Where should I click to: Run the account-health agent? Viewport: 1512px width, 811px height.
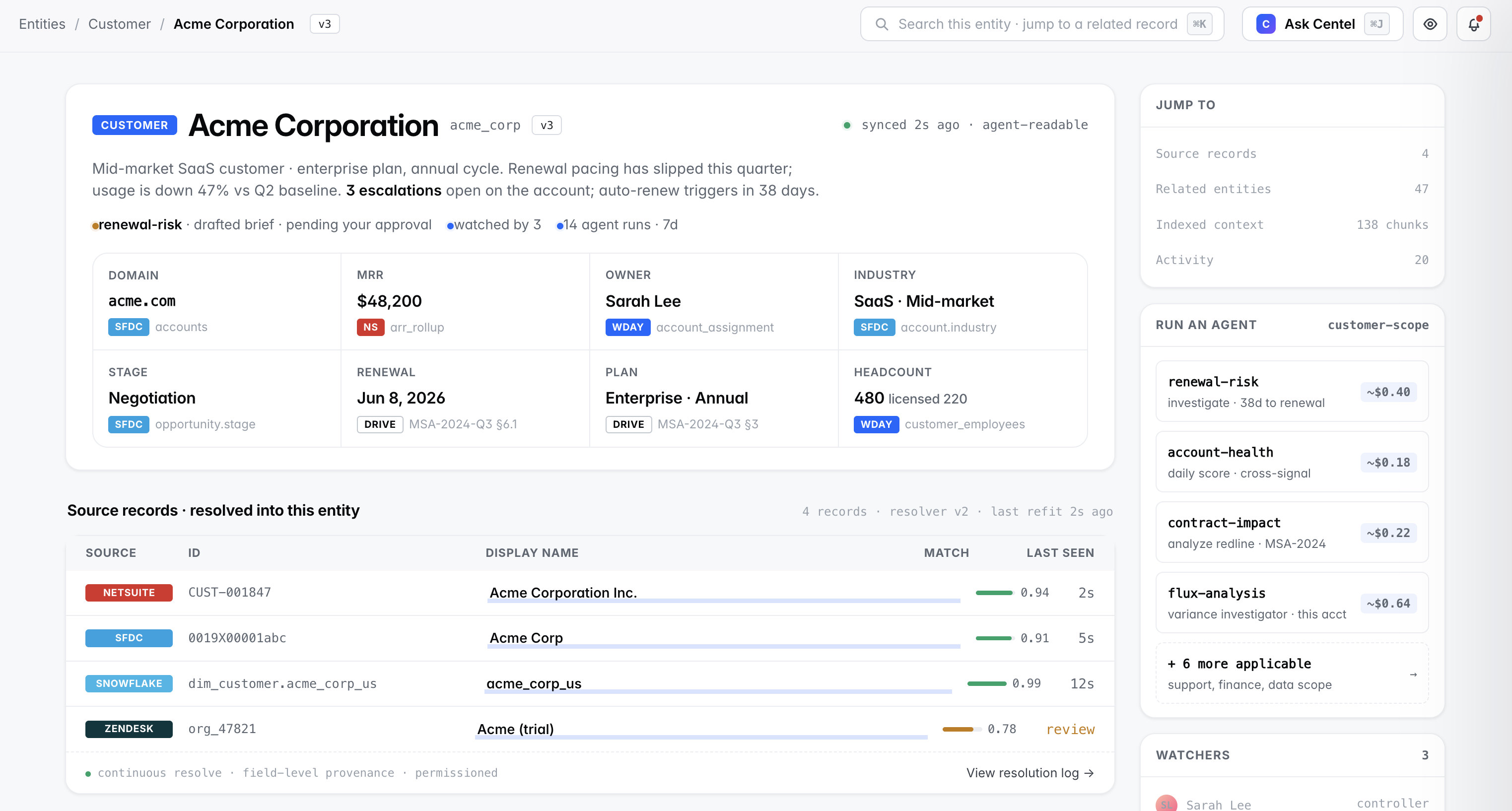[x=1292, y=462]
